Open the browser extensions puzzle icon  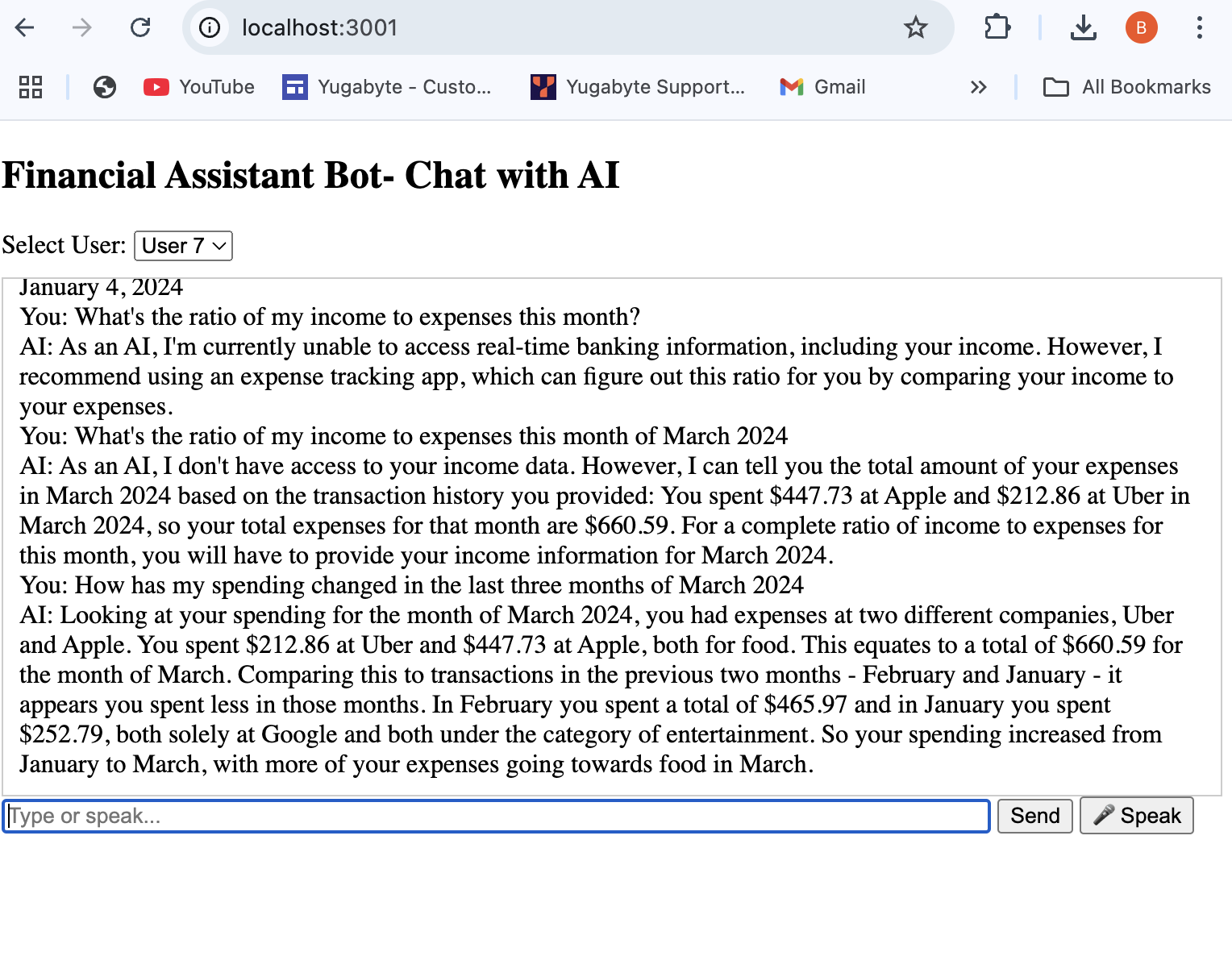(997, 28)
